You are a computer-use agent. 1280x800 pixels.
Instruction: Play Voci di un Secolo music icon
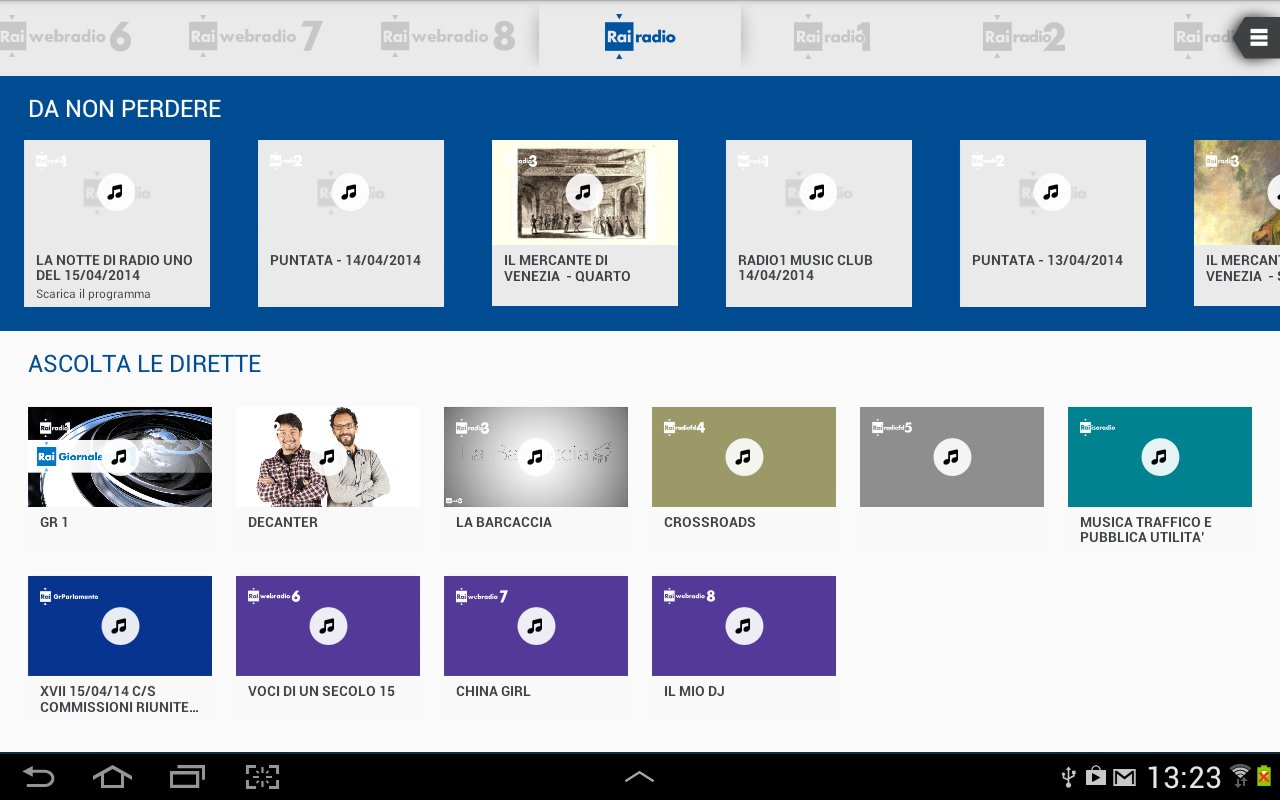pyautogui.click(x=328, y=626)
